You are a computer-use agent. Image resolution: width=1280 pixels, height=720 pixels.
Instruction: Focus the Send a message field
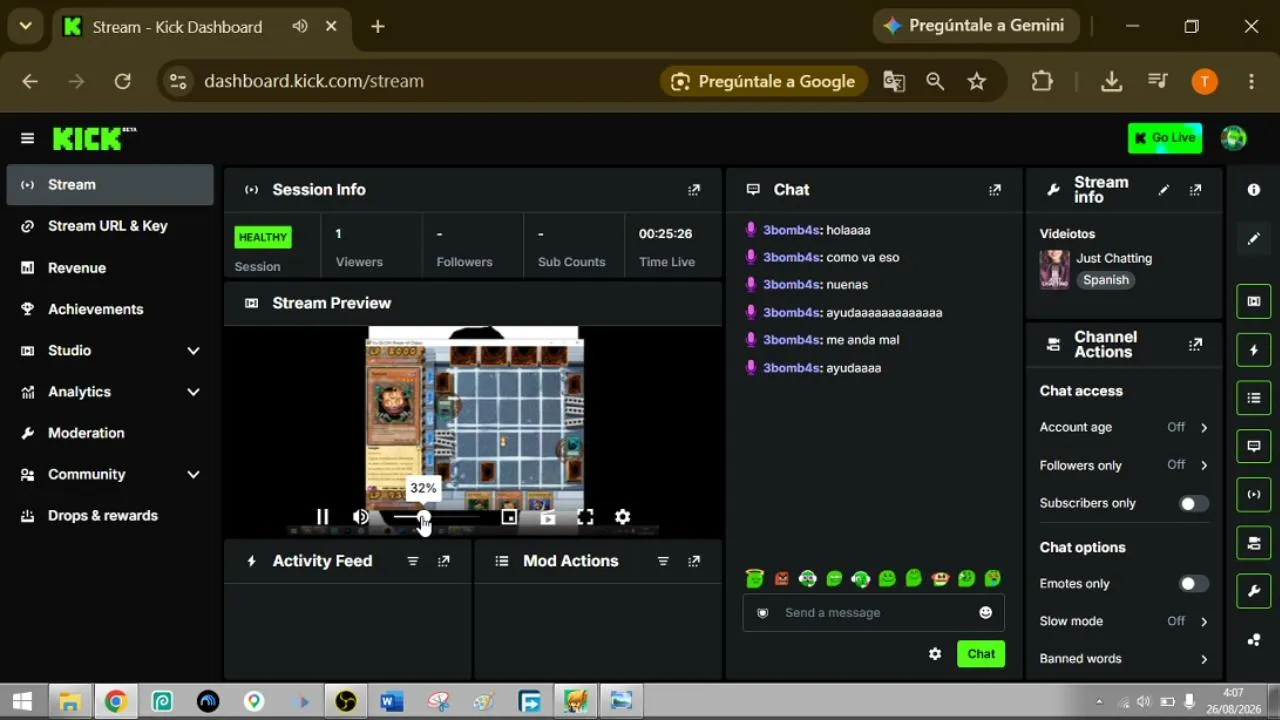874,613
